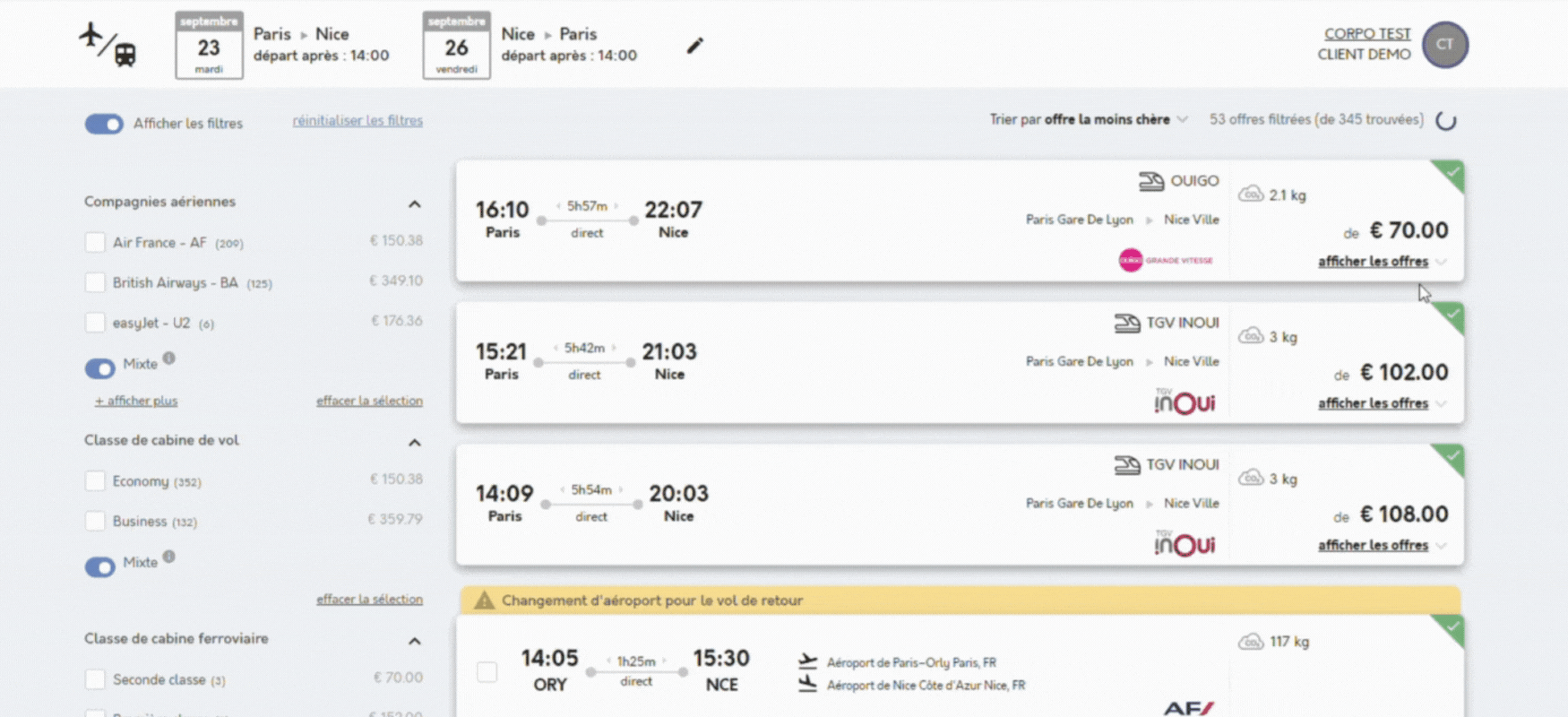This screenshot has width=1568, height=717.
Task: Disable the Afficher les filtres toggle
Action: click(104, 124)
